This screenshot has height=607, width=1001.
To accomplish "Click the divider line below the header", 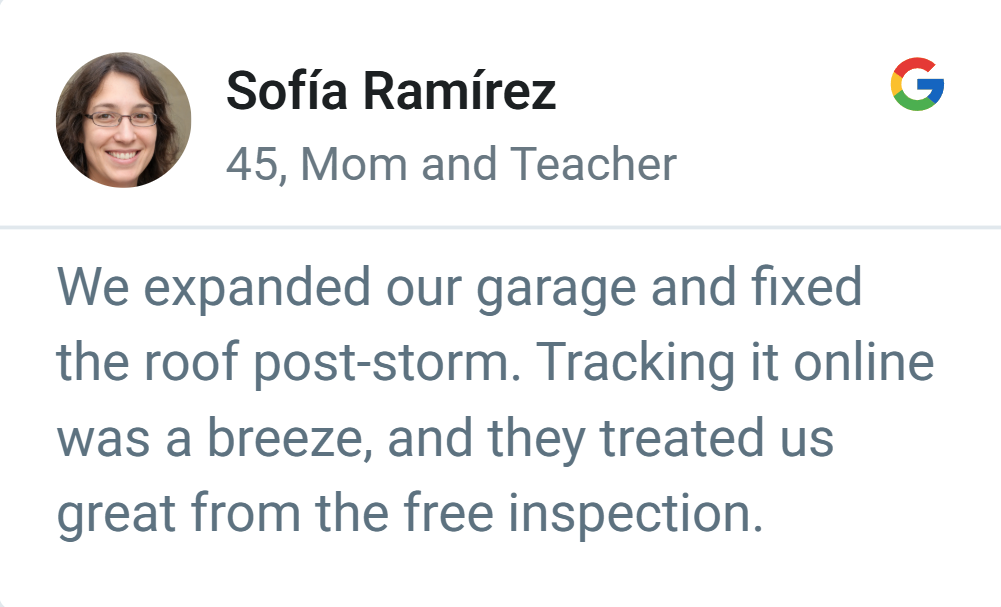I will pos(500,228).
